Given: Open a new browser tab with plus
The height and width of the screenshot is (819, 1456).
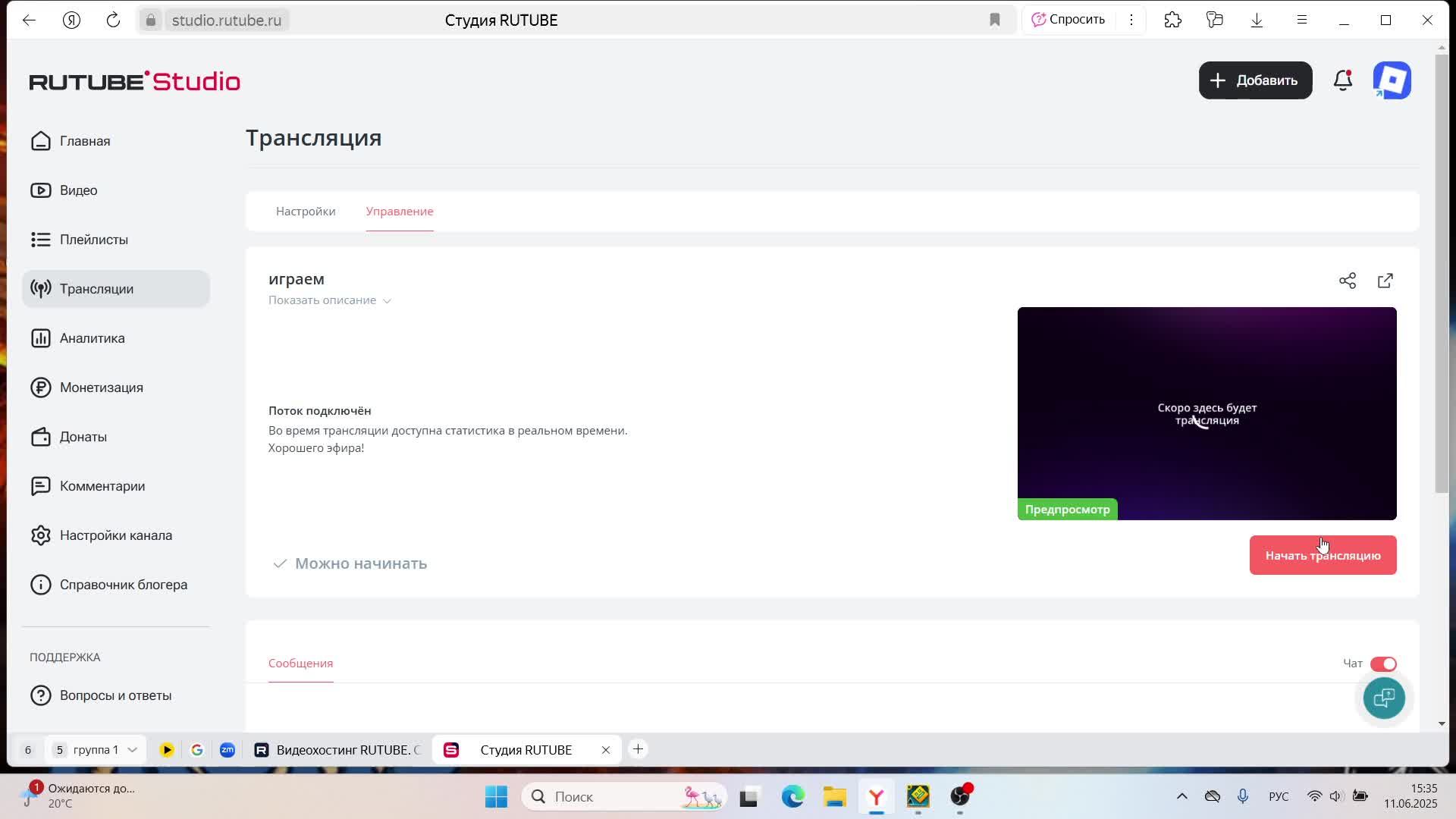Looking at the screenshot, I should (639, 749).
